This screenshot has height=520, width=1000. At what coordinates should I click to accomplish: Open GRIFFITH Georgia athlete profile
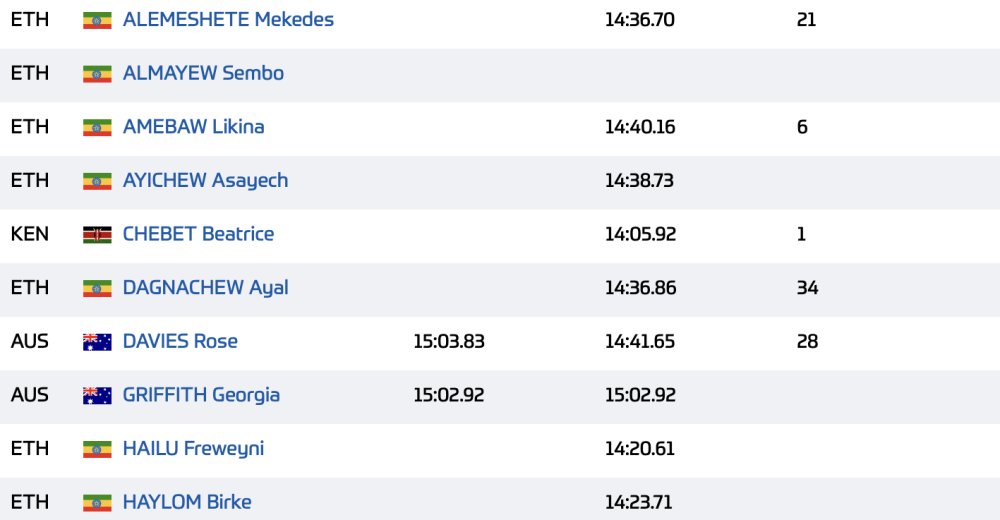click(201, 395)
